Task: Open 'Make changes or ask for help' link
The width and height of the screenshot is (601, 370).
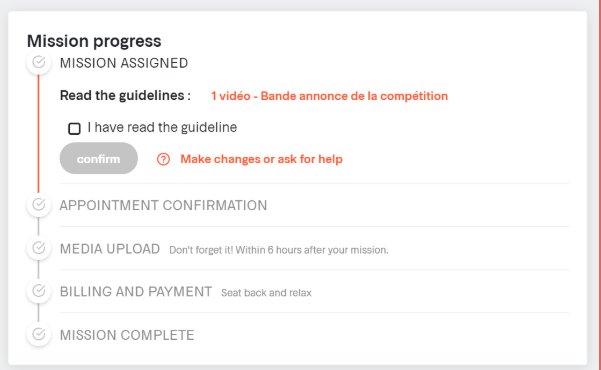Action: [x=261, y=159]
